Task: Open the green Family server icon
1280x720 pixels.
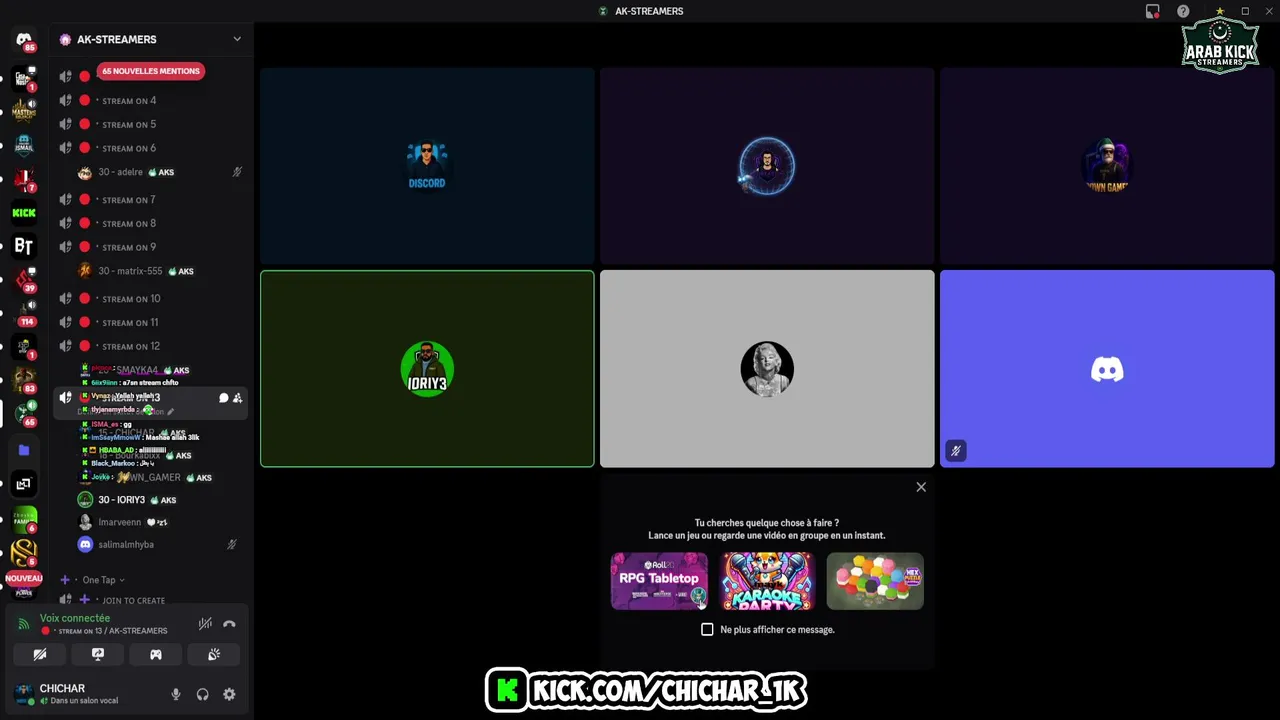Action: (24, 518)
